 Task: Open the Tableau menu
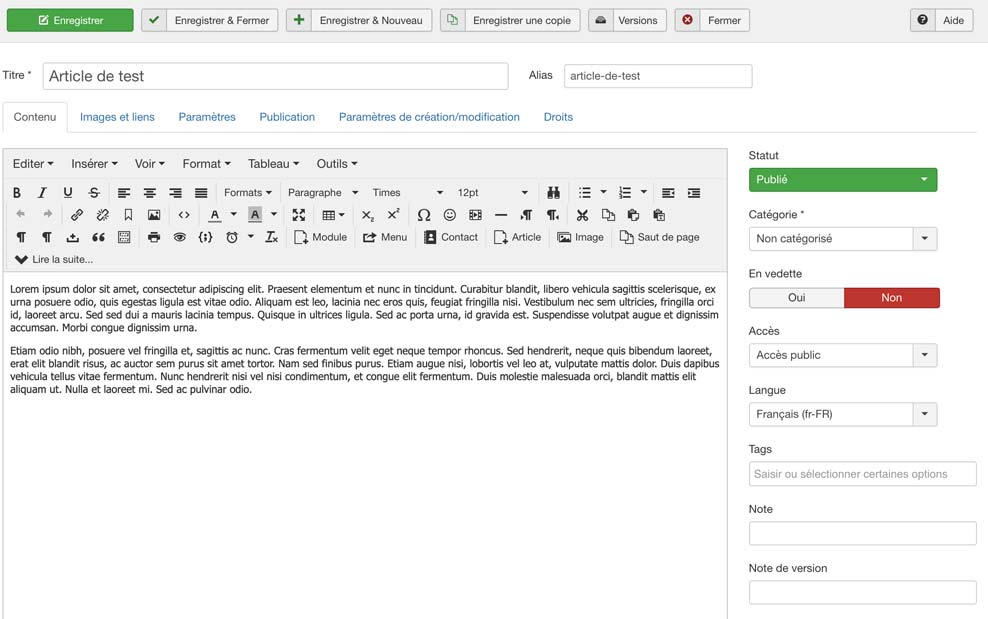[273, 164]
